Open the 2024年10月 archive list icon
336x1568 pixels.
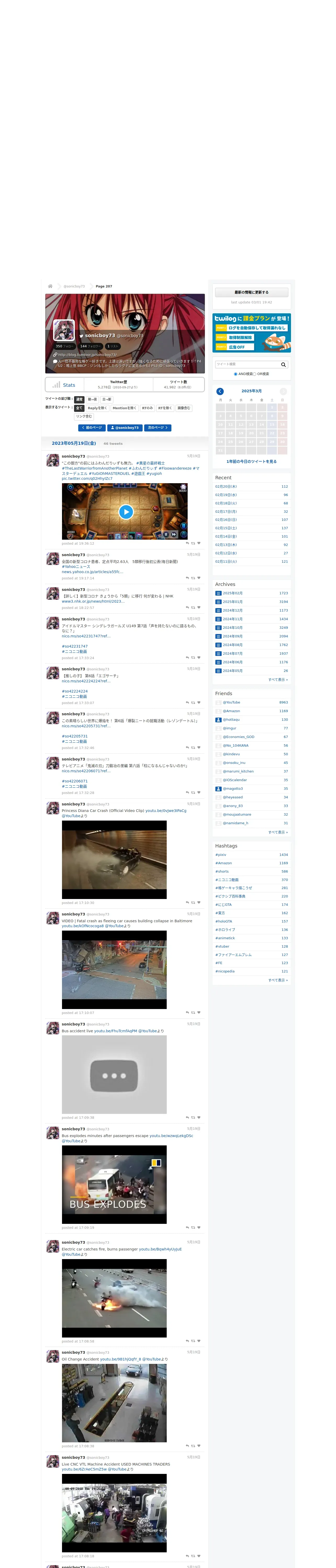(x=218, y=627)
